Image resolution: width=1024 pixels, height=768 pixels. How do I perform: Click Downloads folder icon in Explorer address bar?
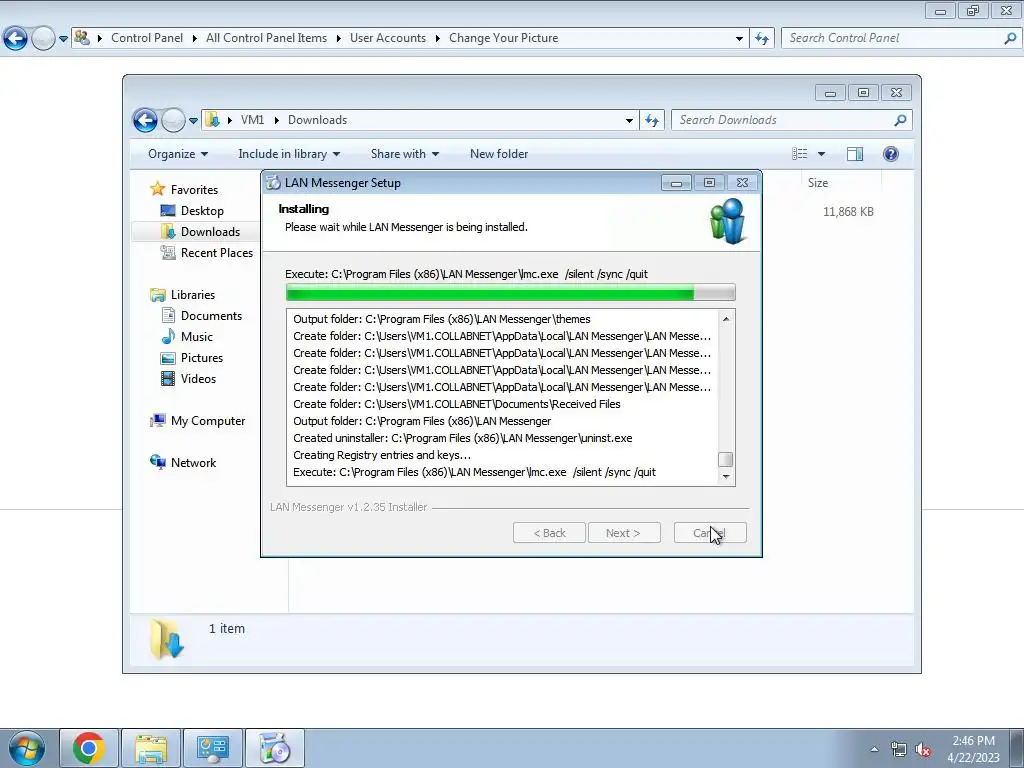[212, 120]
